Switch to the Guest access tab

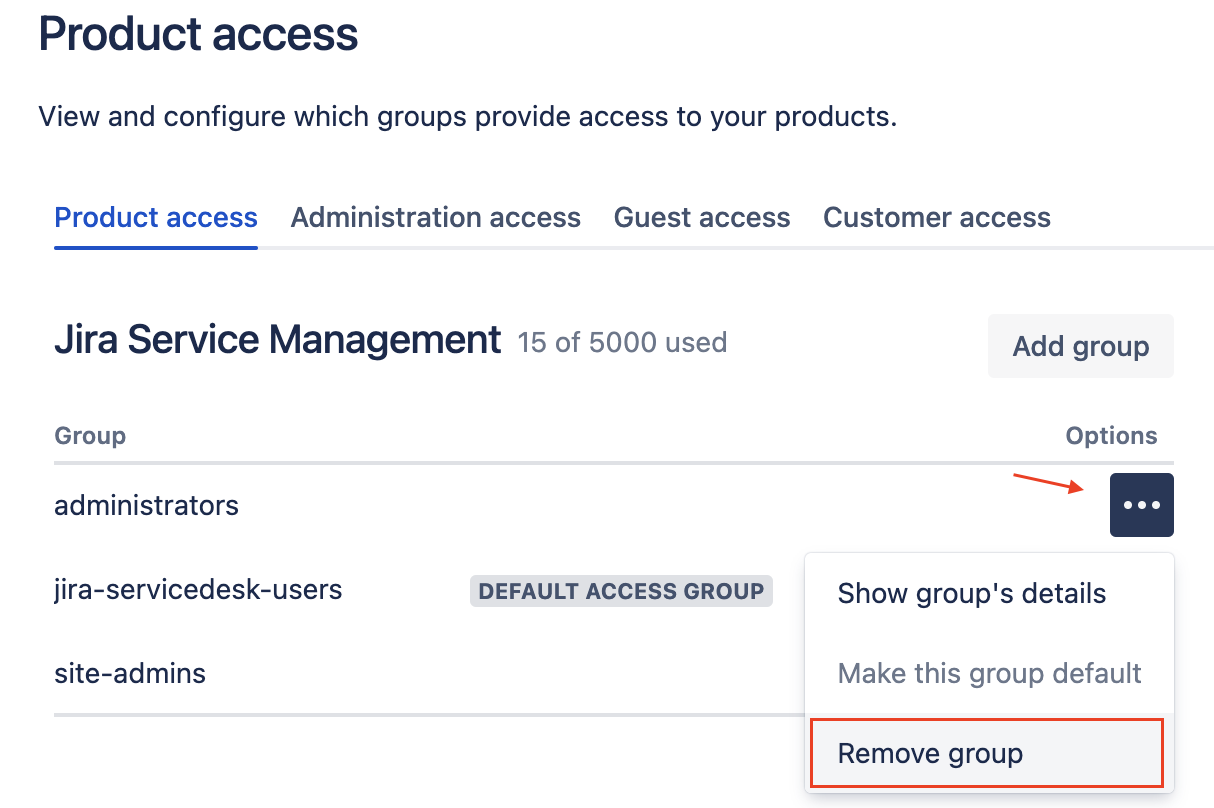click(x=702, y=218)
